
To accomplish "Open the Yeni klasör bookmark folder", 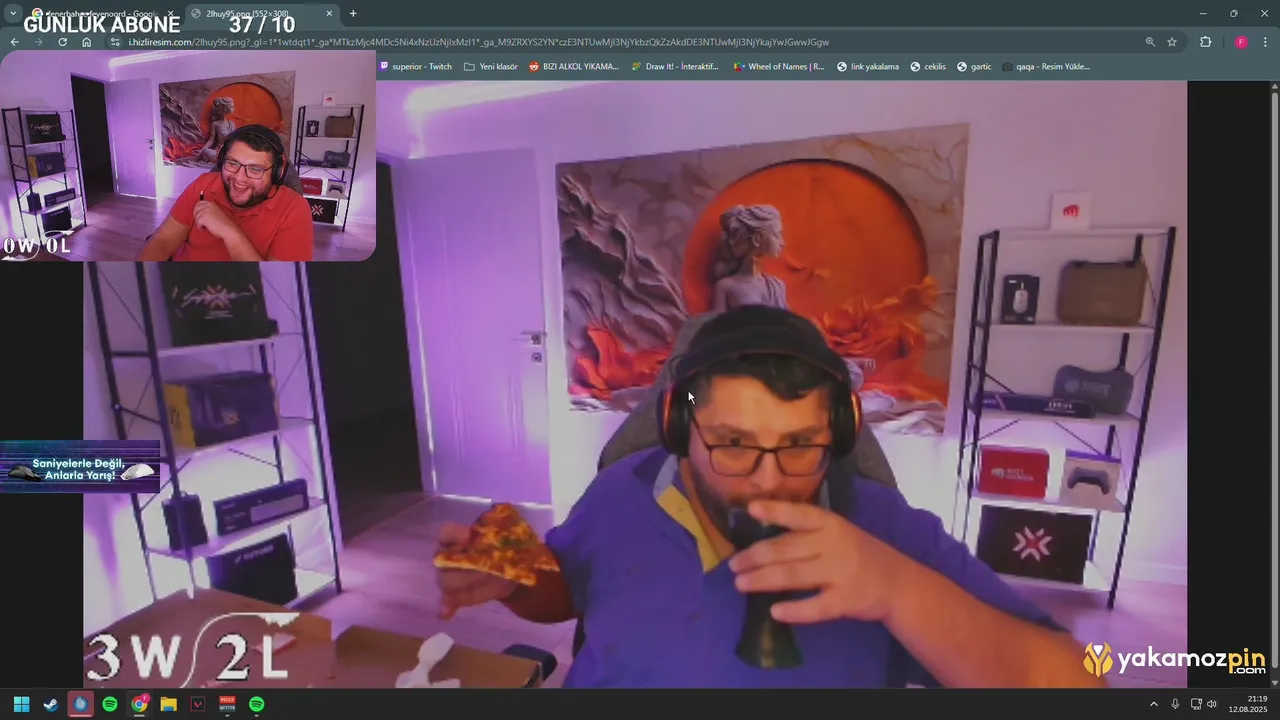I will click(x=490, y=67).
